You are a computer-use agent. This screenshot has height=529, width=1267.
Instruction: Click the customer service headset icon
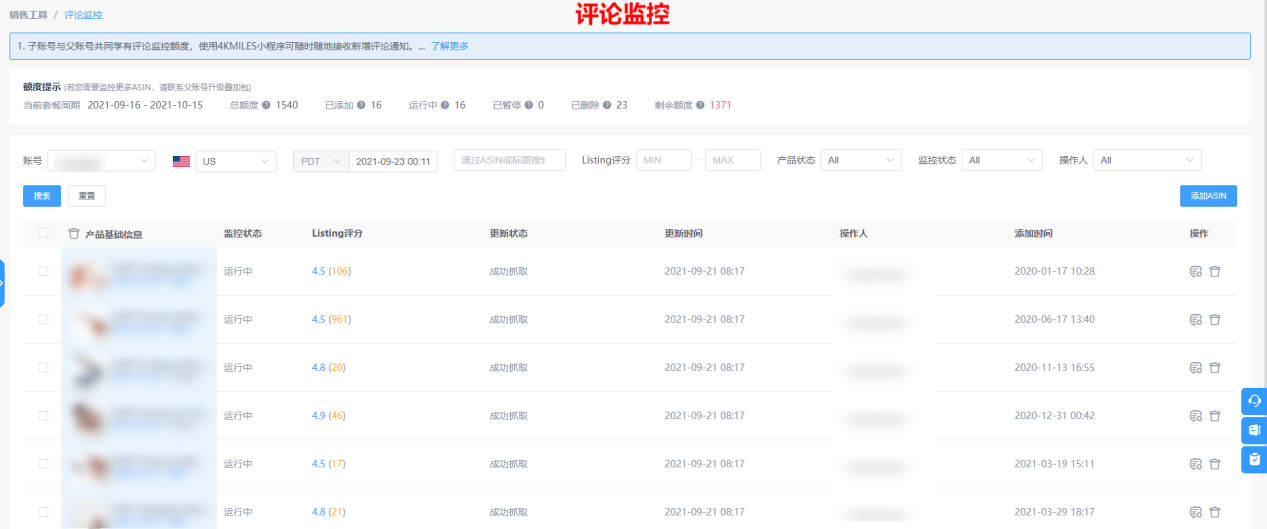pos(1254,401)
